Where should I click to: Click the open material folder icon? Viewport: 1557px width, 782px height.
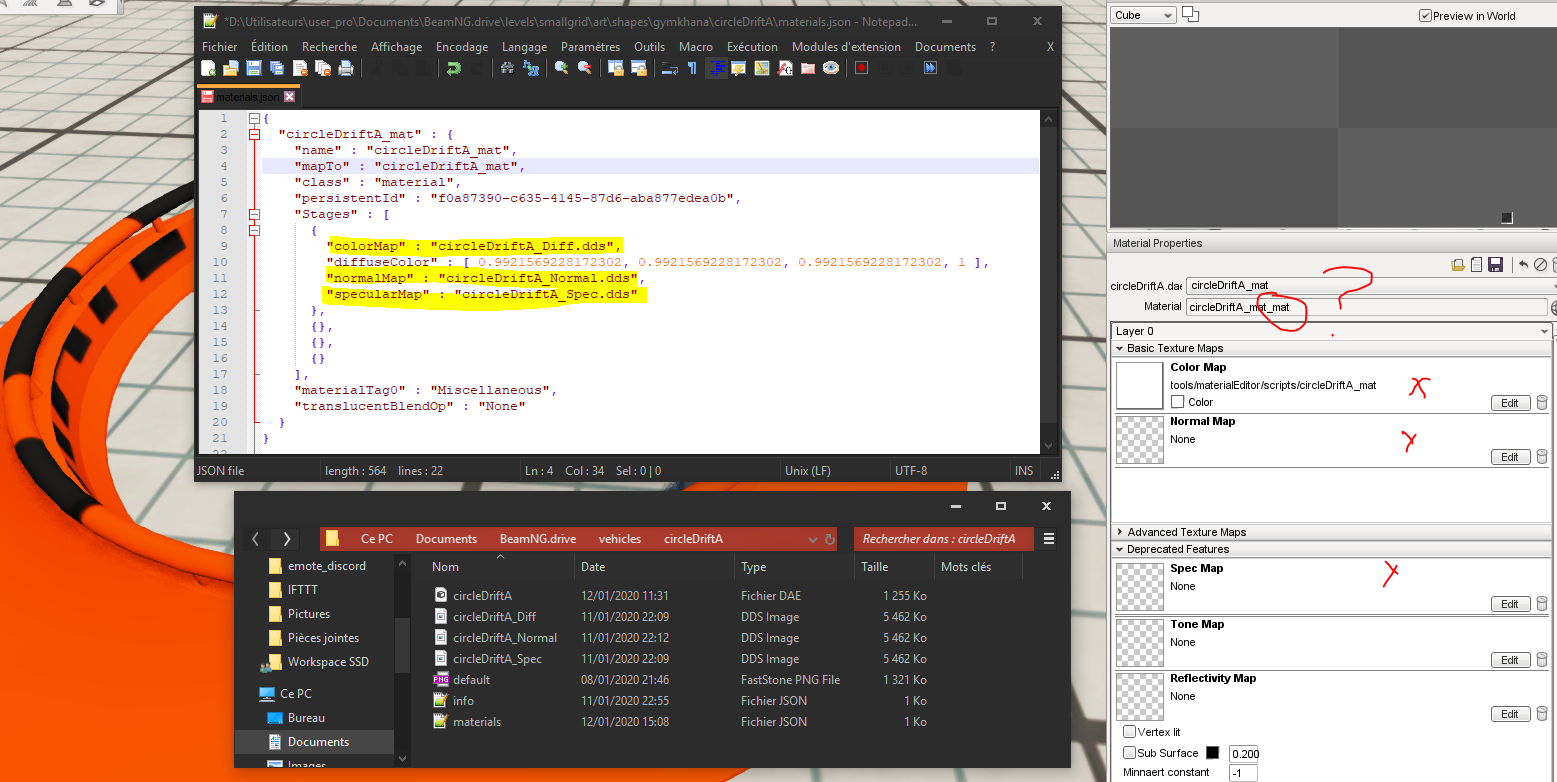(x=1458, y=264)
